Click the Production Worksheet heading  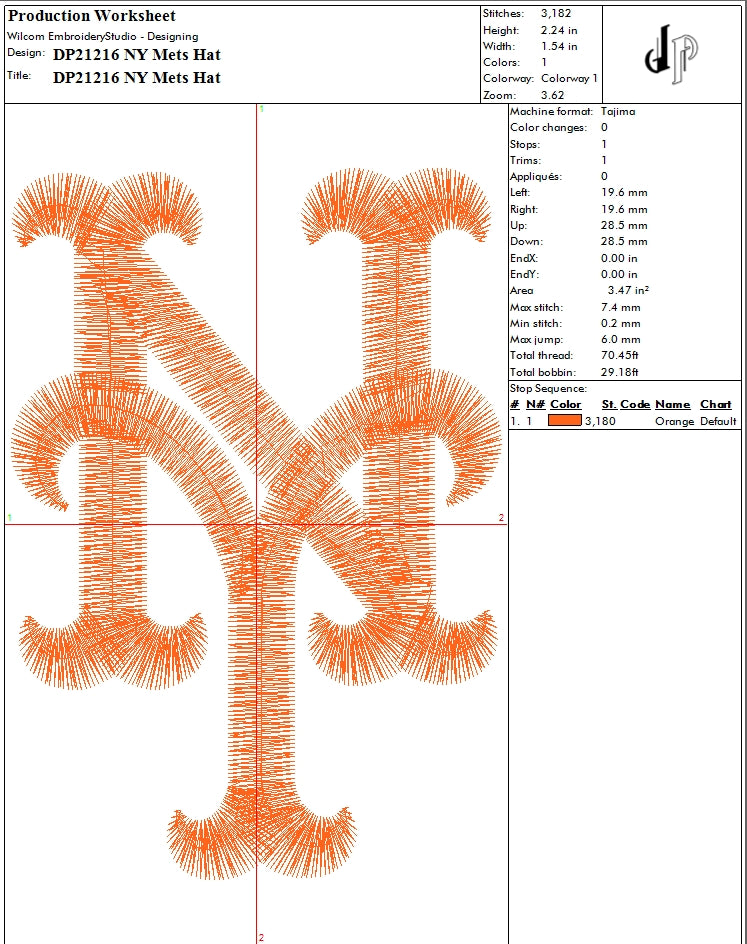click(91, 16)
